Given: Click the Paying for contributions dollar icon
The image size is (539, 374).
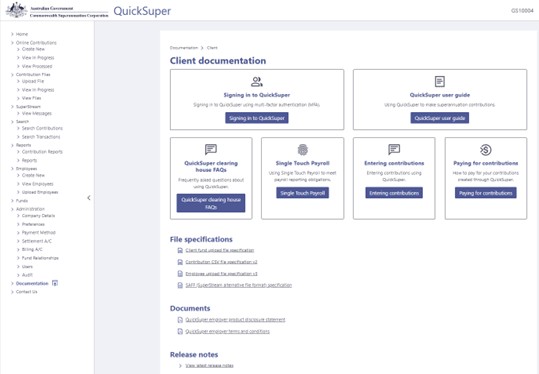Looking at the screenshot, I should click(485, 150).
